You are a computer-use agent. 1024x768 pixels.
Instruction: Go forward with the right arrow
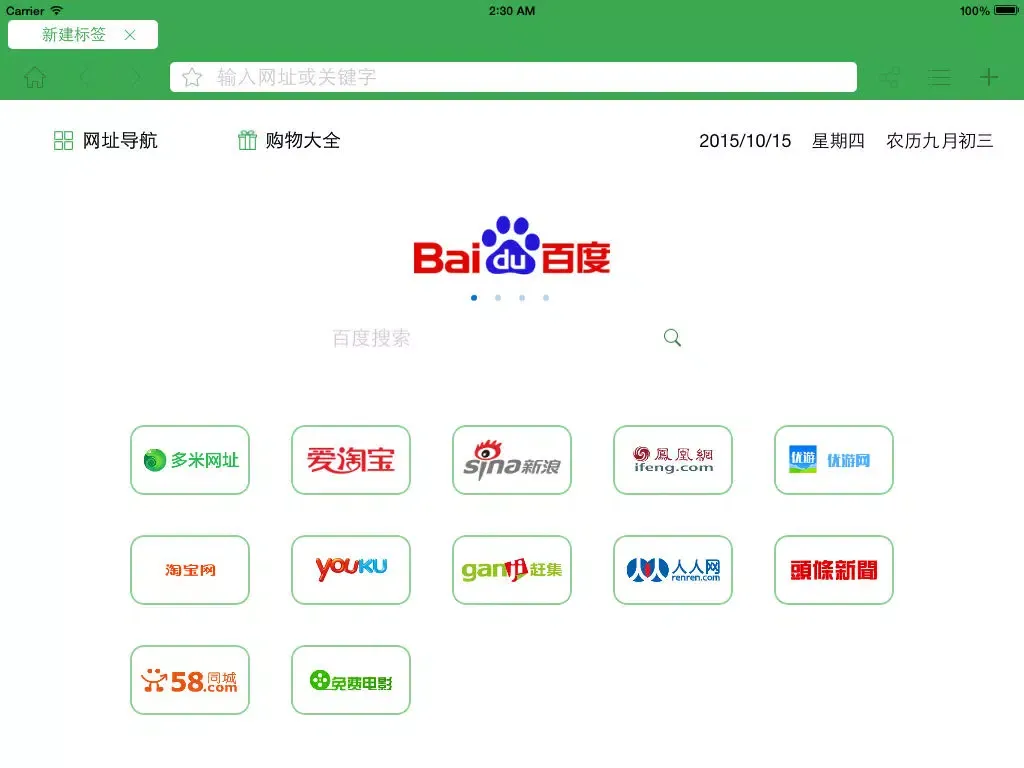(136, 78)
